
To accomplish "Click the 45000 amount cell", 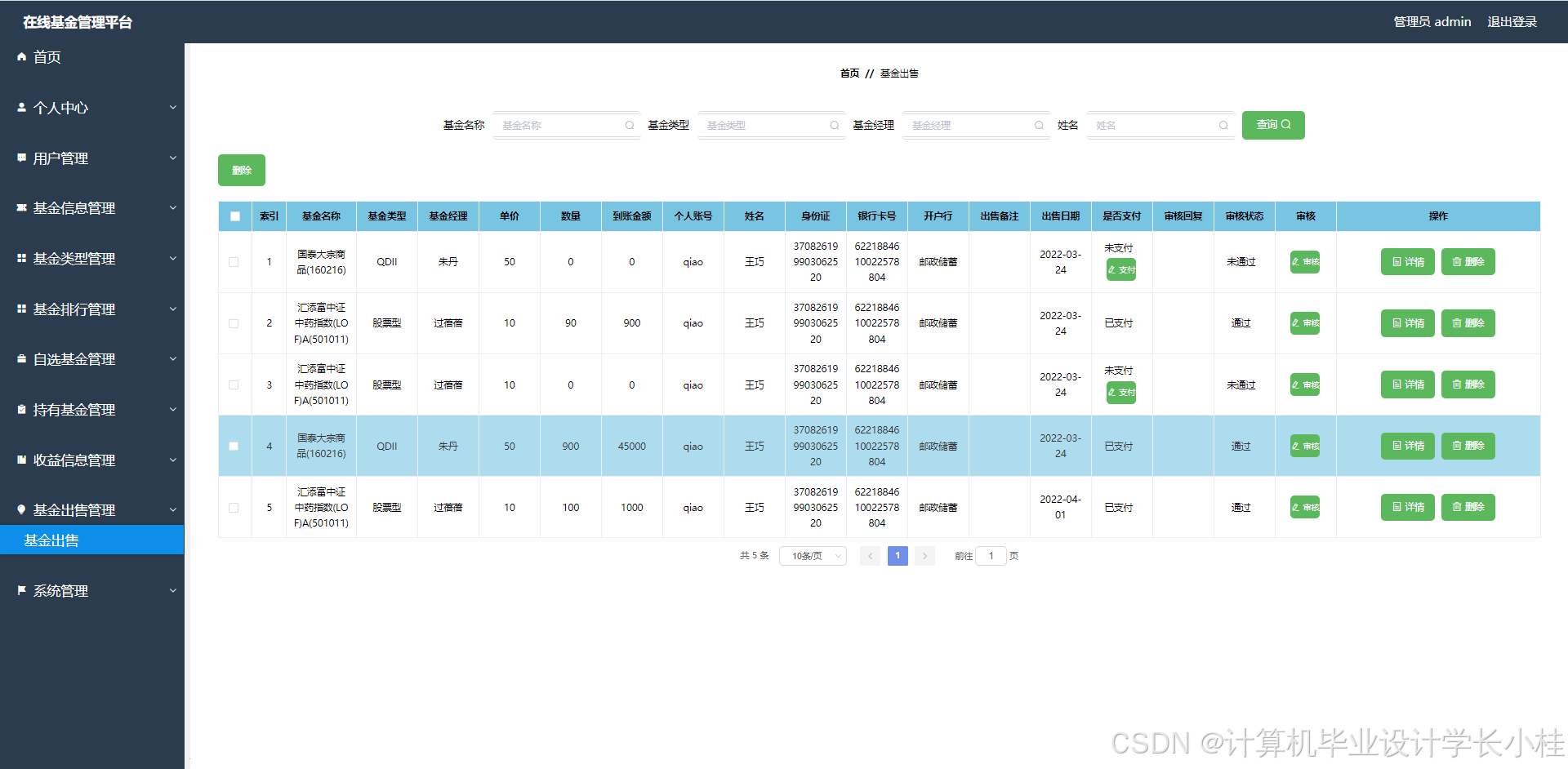I will click(x=632, y=446).
